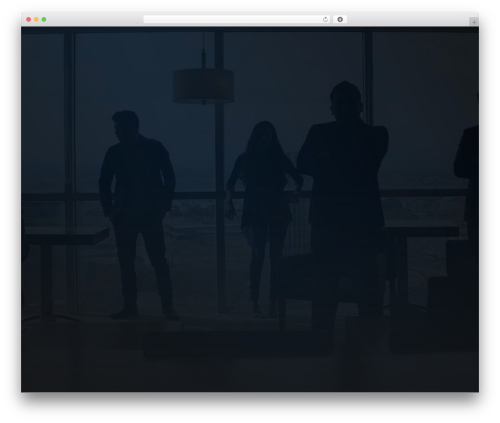
Task: Maximize the window with the green button
Action: coord(44,20)
